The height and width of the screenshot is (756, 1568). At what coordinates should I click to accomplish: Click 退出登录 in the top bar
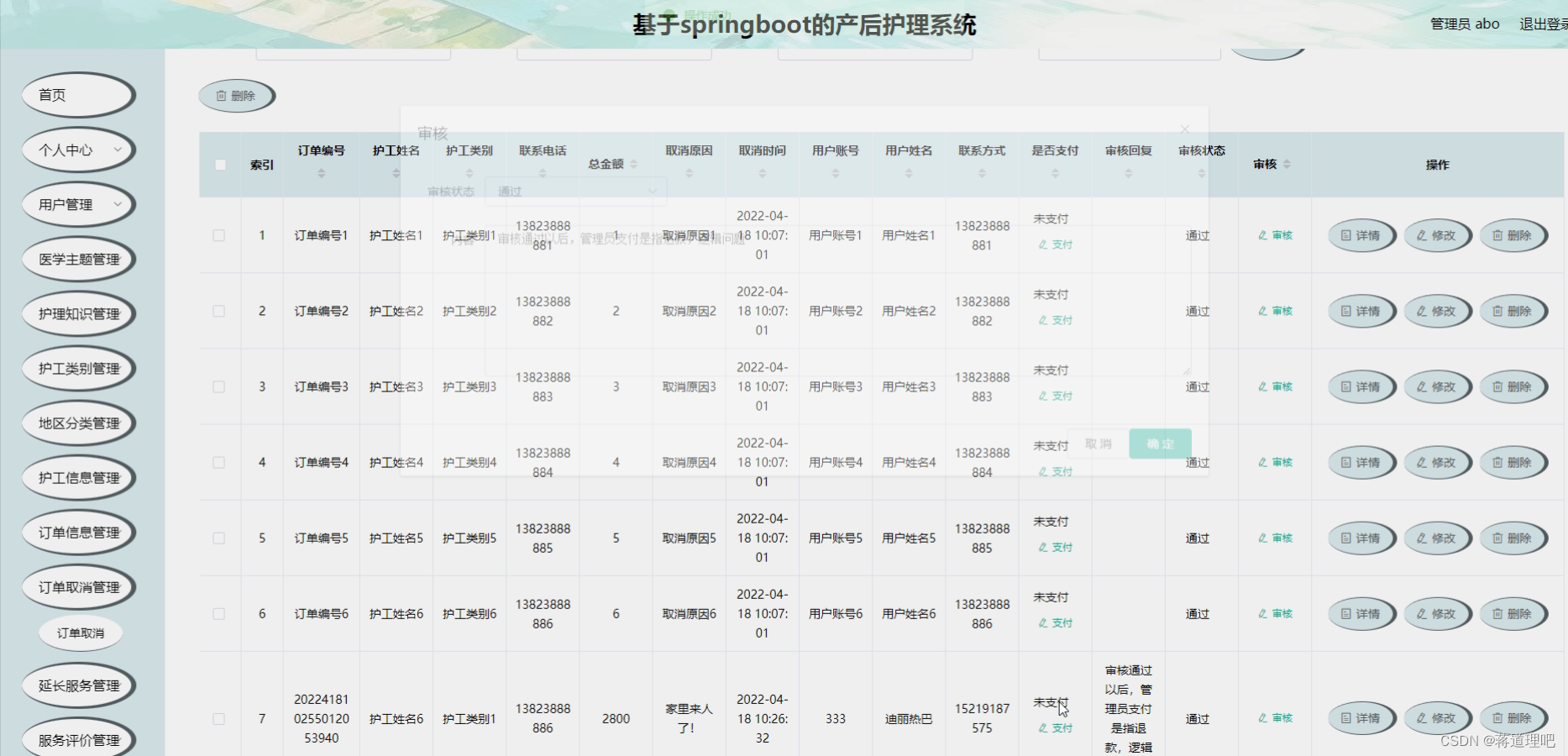(1543, 24)
